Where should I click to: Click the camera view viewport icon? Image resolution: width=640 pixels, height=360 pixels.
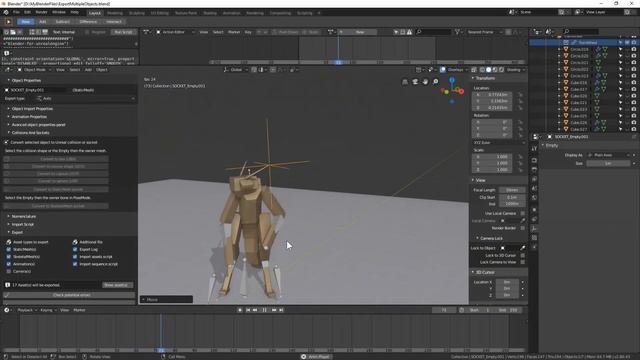[x=415, y=82]
